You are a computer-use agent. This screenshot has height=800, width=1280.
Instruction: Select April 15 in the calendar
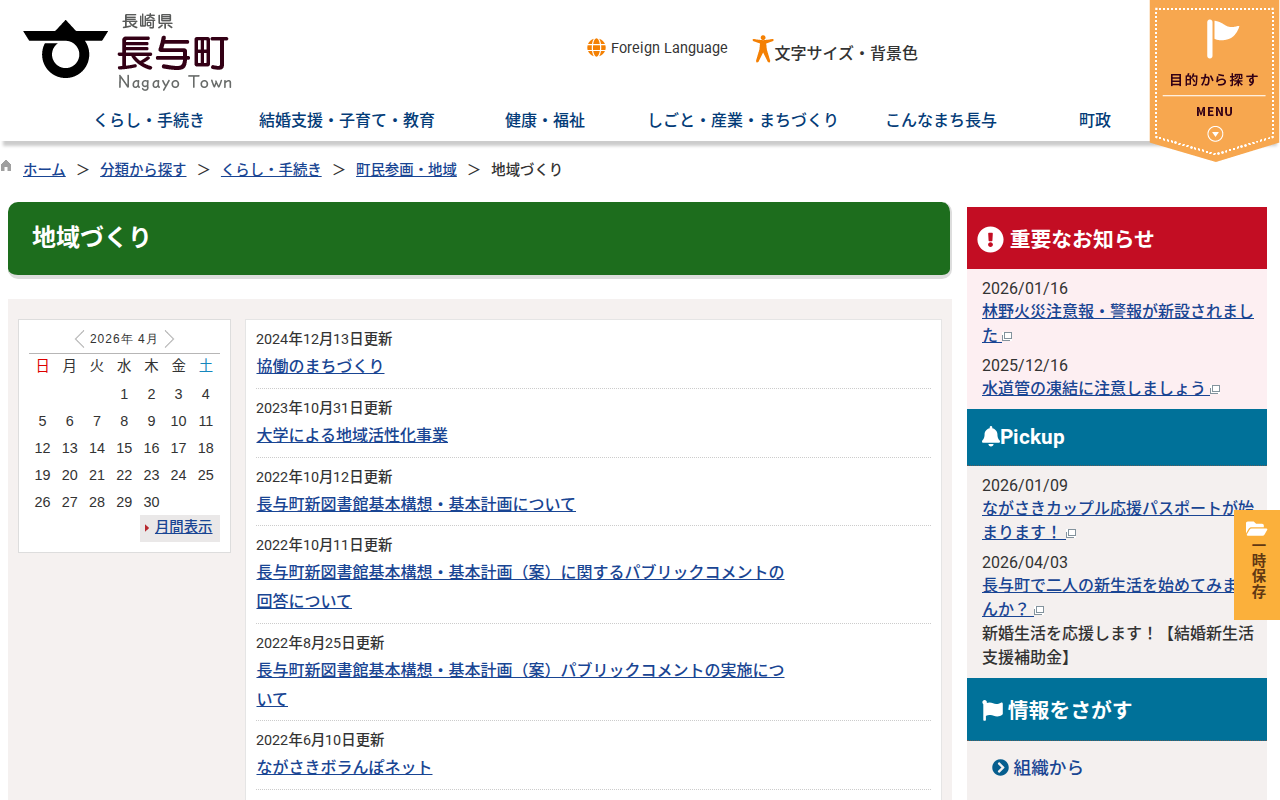pyautogui.click(x=124, y=448)
